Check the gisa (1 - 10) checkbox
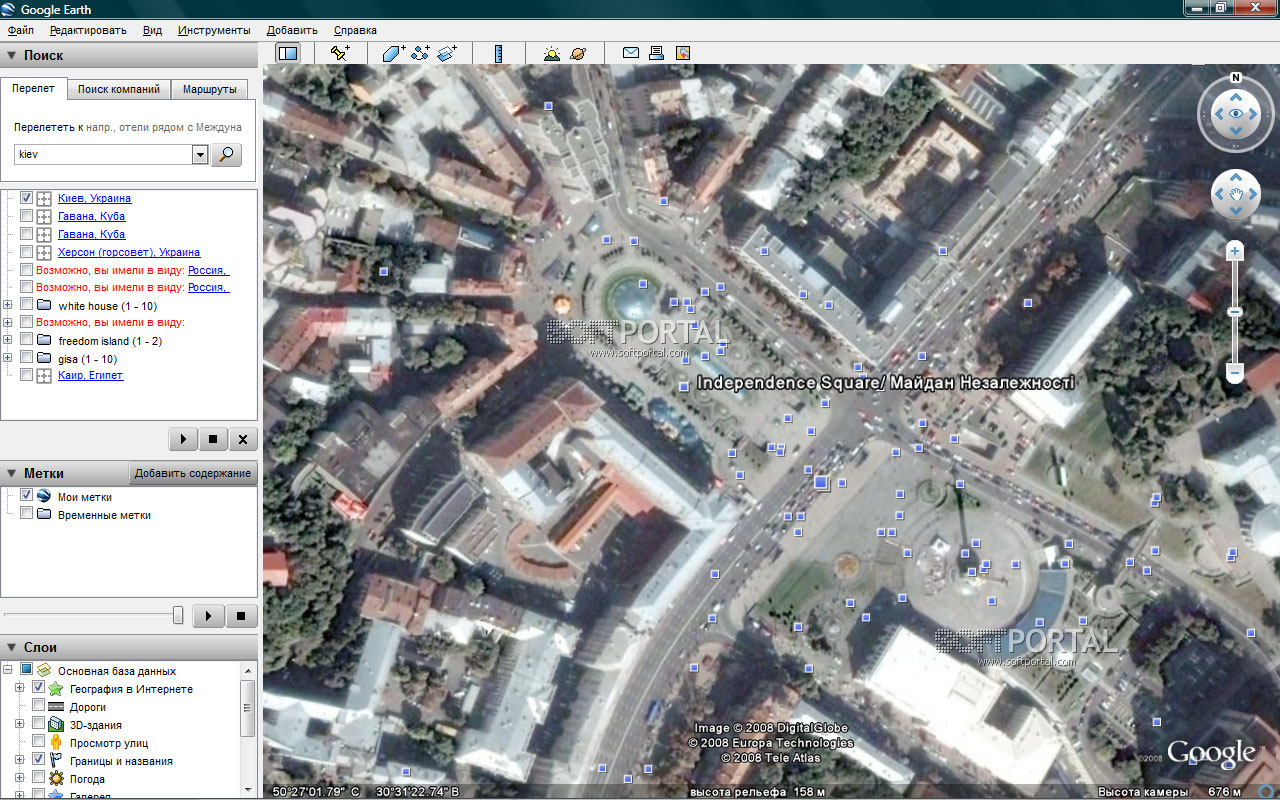This screenshot has width=1280, height=800. pos(27,358)
